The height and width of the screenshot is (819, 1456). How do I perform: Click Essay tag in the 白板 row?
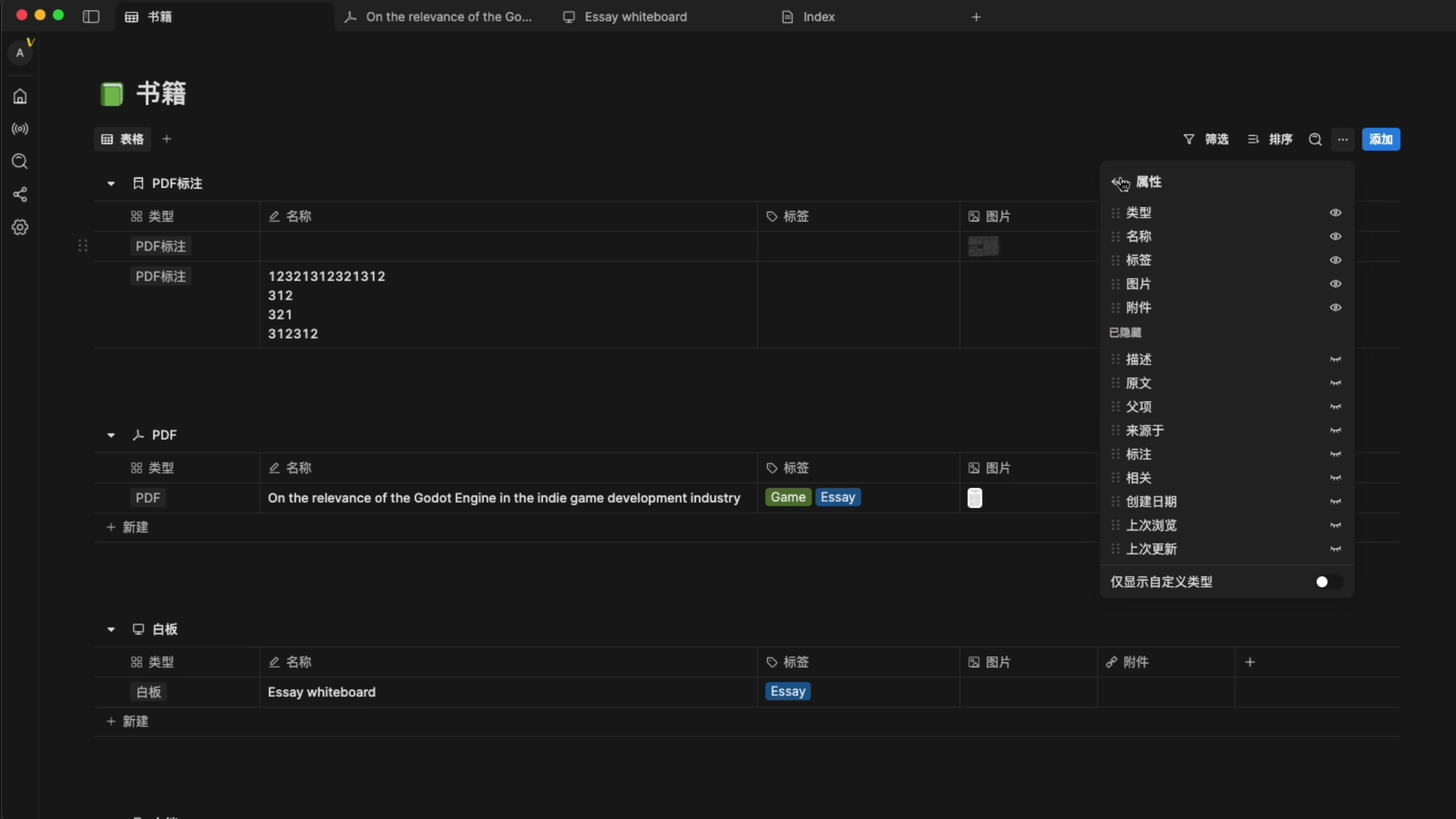[788, 691]
